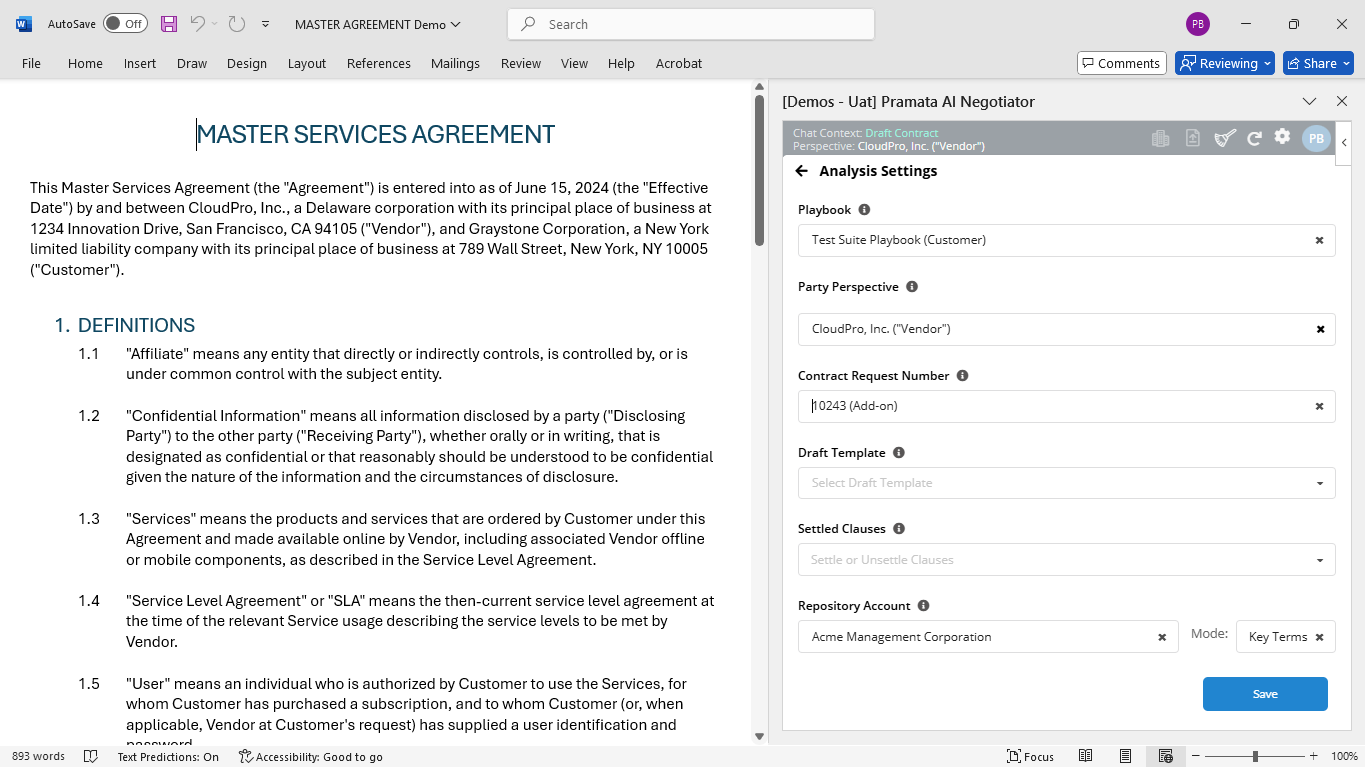Click the broom clear icon in Pramata header

1225,139
